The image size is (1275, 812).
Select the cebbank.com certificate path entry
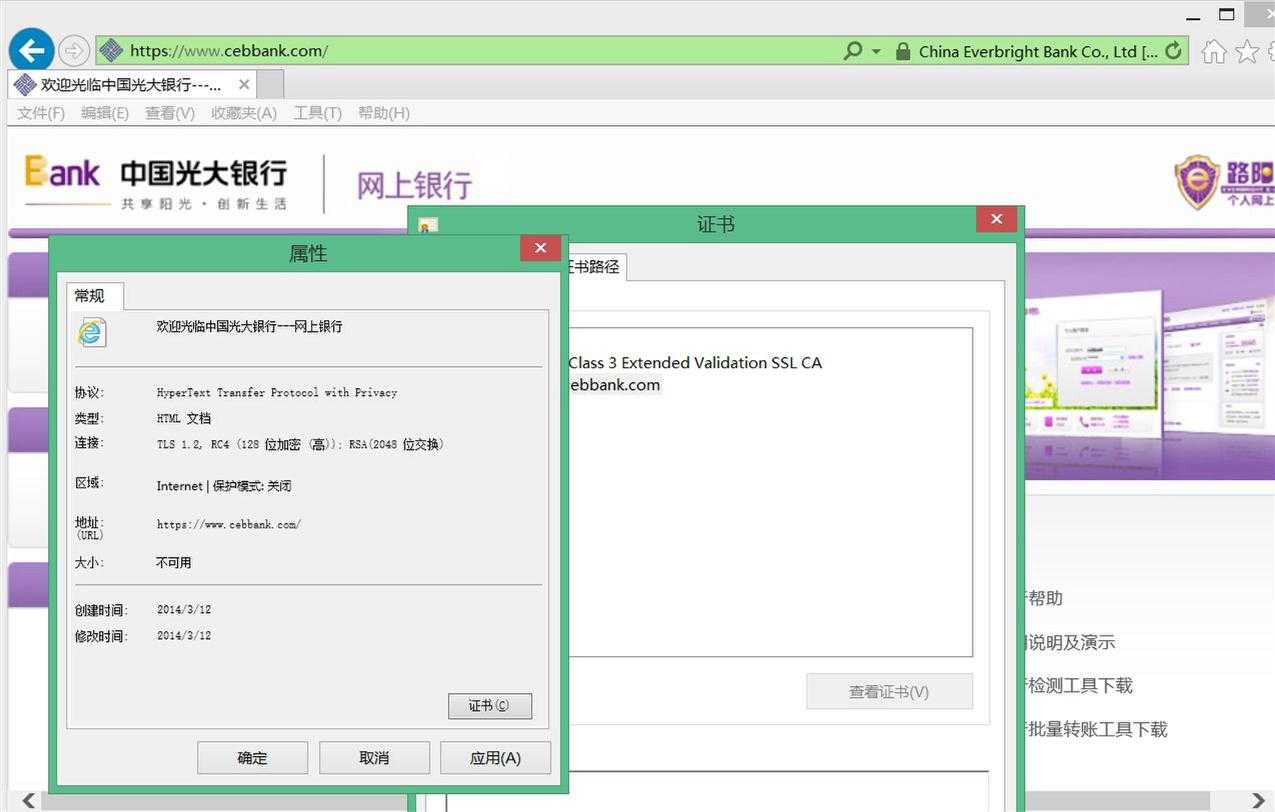coord(614,385)
